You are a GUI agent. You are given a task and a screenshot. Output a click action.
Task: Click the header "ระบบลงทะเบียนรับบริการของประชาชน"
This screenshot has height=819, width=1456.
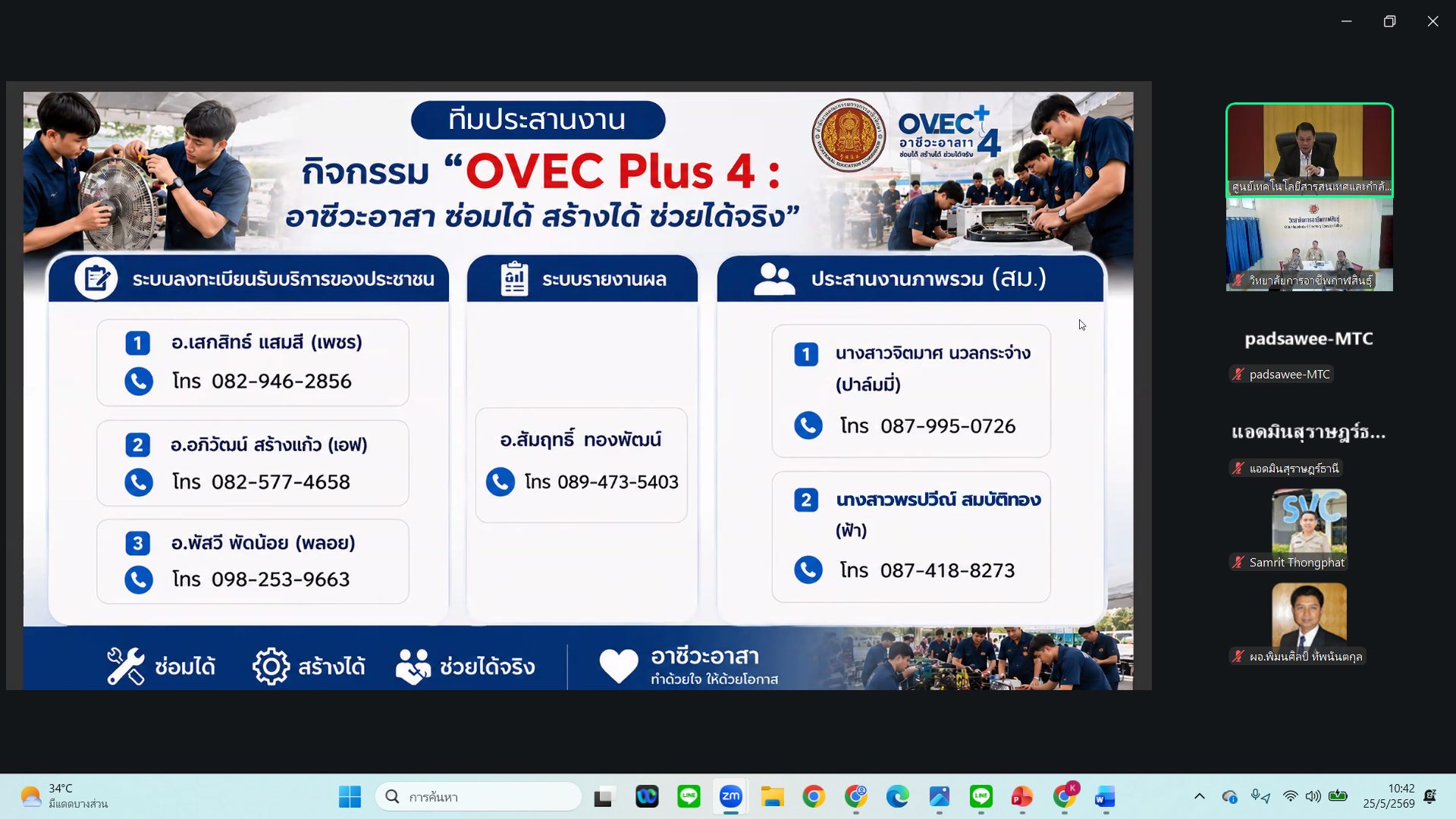283,279
